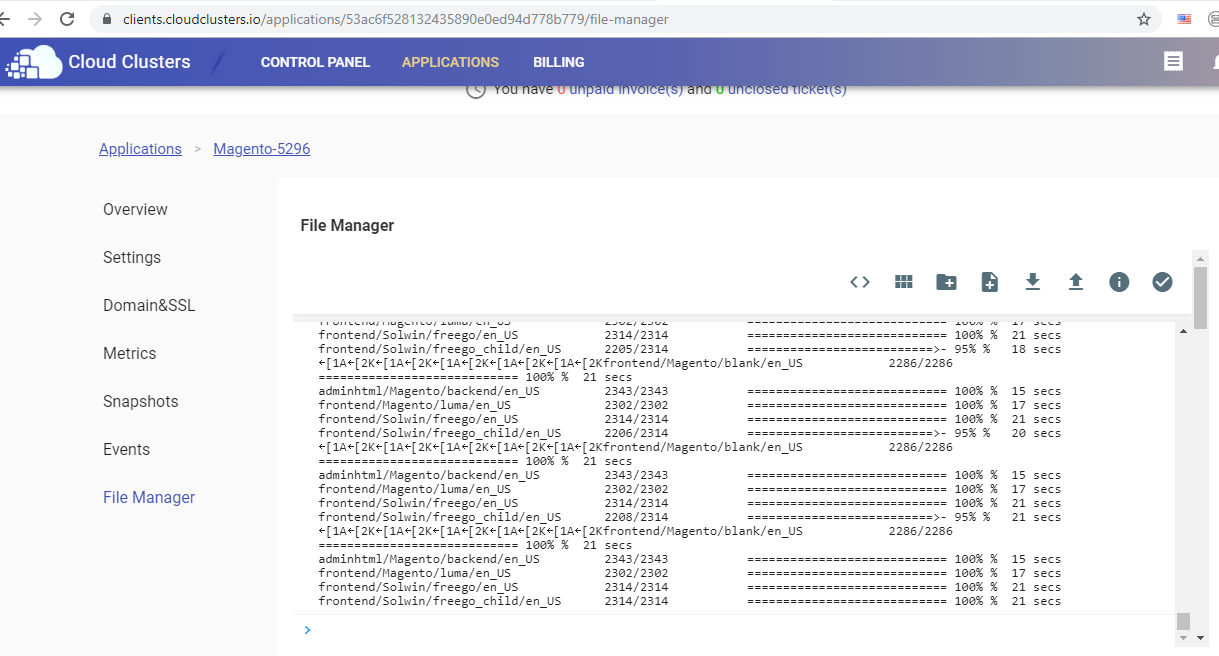Select Domain&SSL in the sidebar
The image size is (1219, 656).
[x=149, y=305]
